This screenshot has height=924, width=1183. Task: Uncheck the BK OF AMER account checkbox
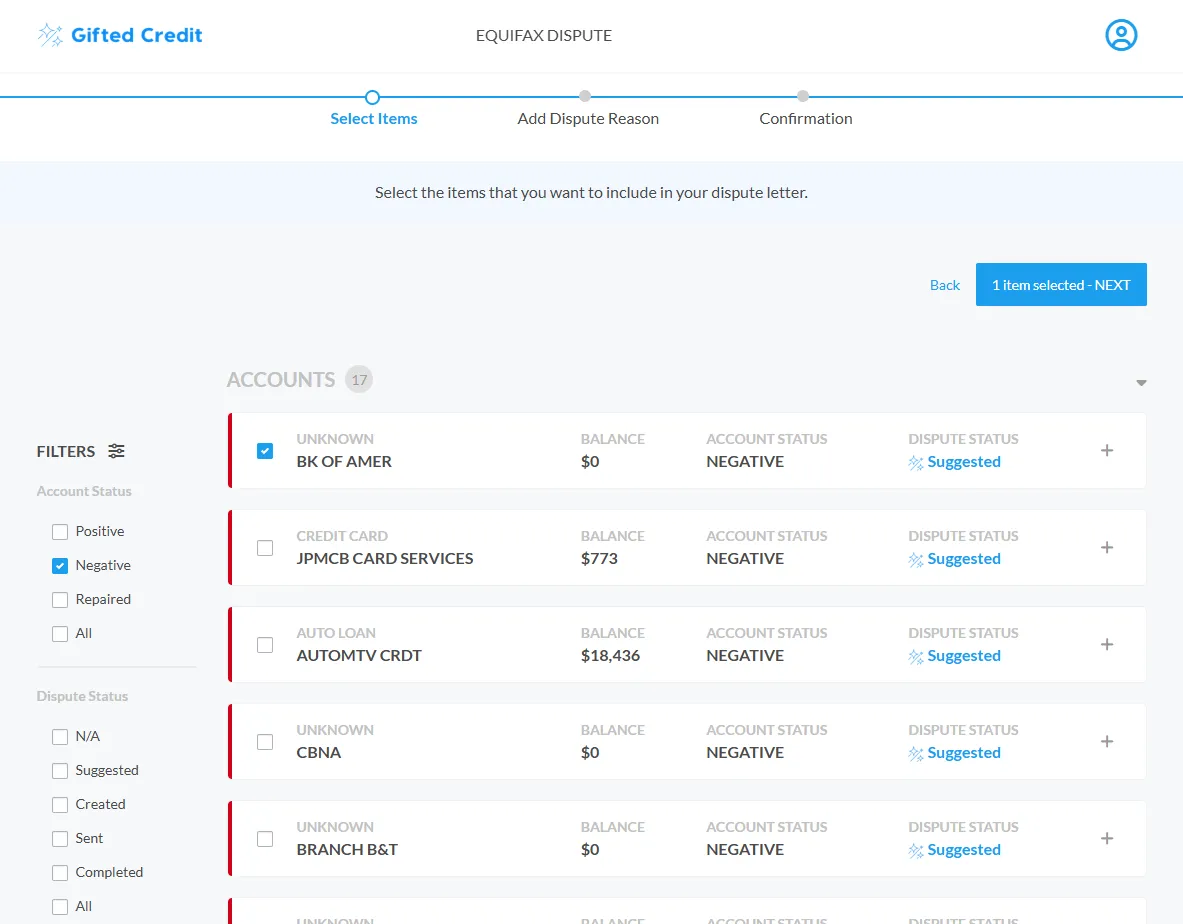click(265, 451)
